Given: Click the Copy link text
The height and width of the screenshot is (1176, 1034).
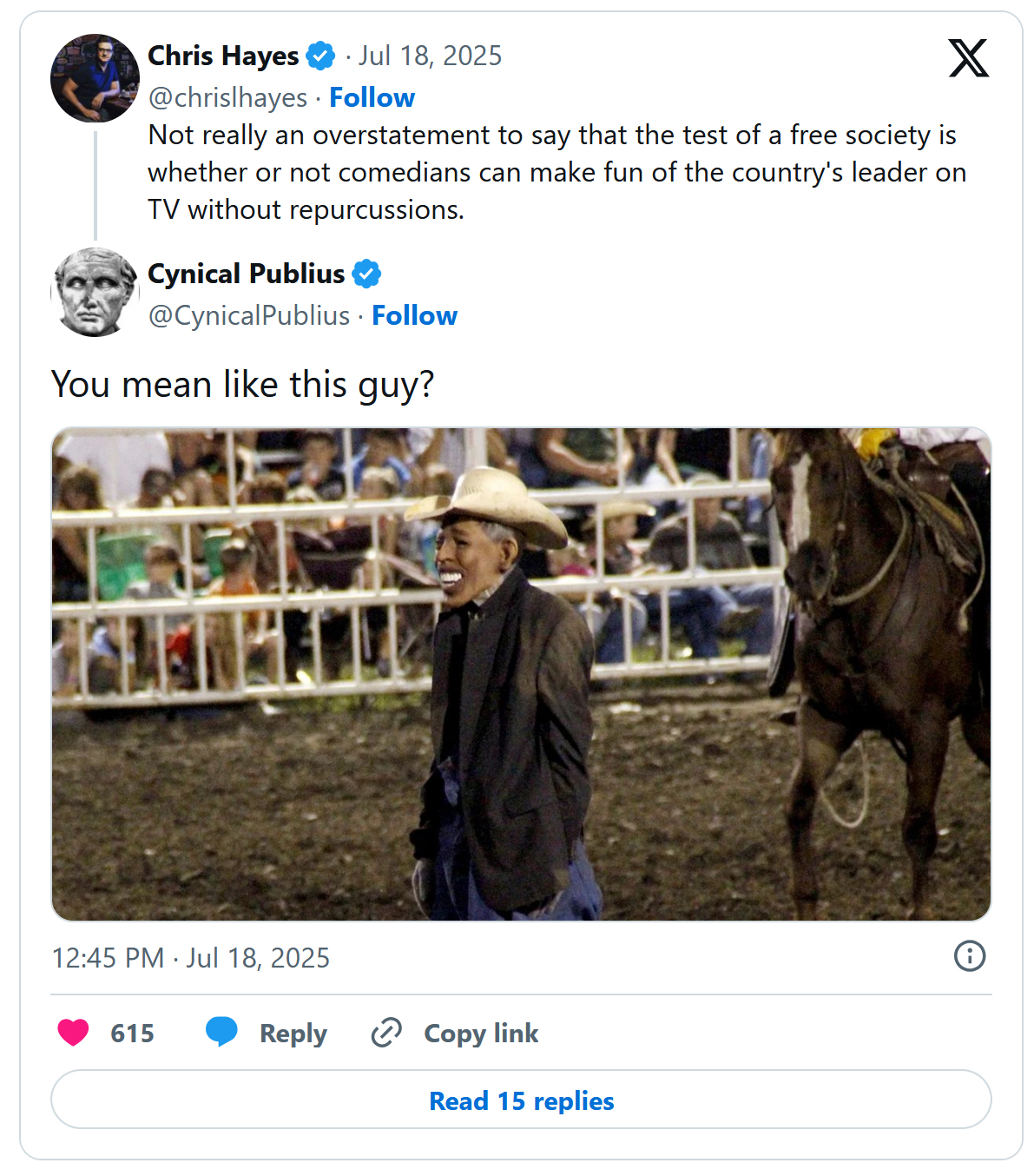Looking at the screenshot, I should (481, 1034).
